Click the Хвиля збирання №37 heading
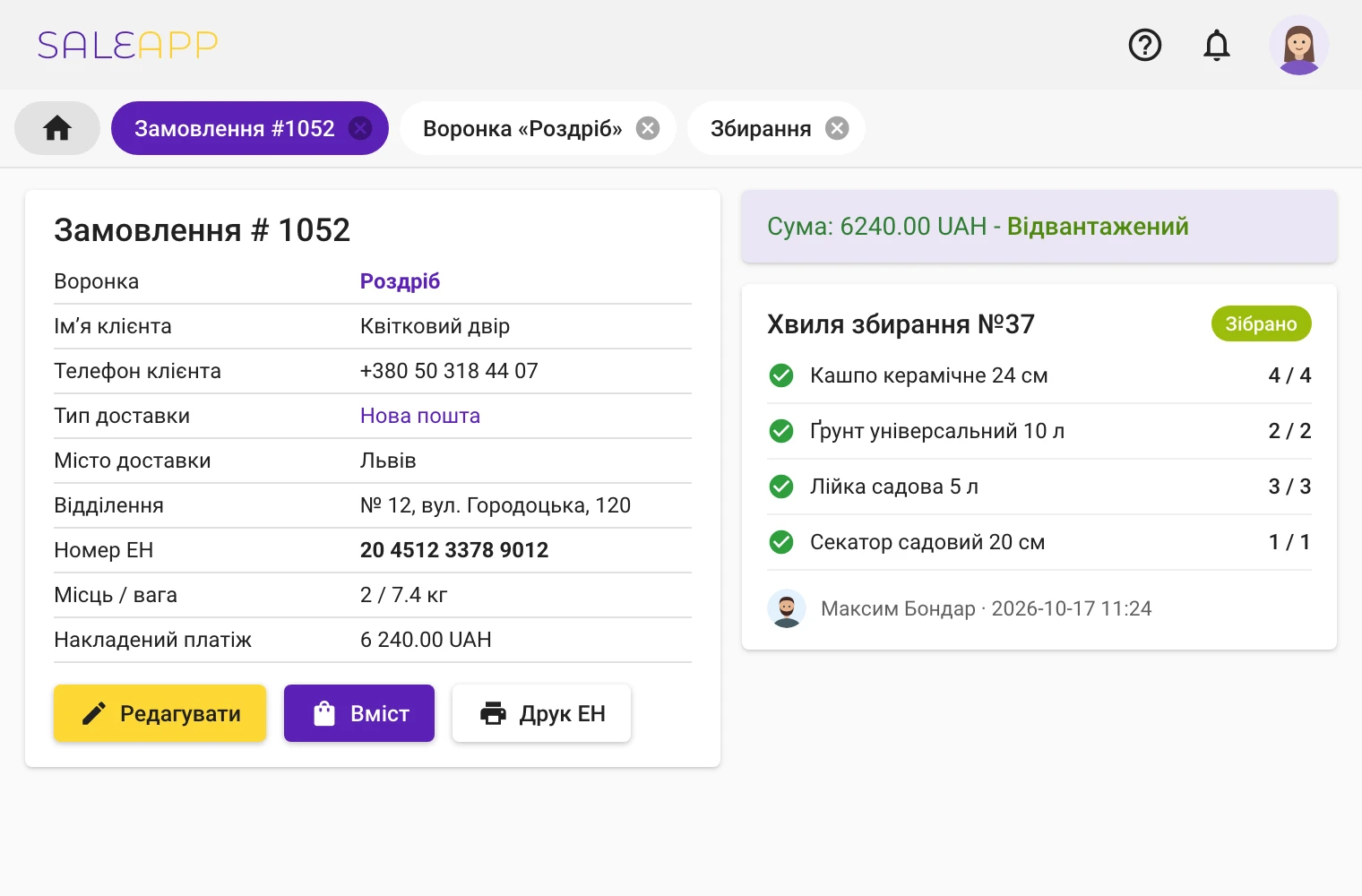 point(901,323)
